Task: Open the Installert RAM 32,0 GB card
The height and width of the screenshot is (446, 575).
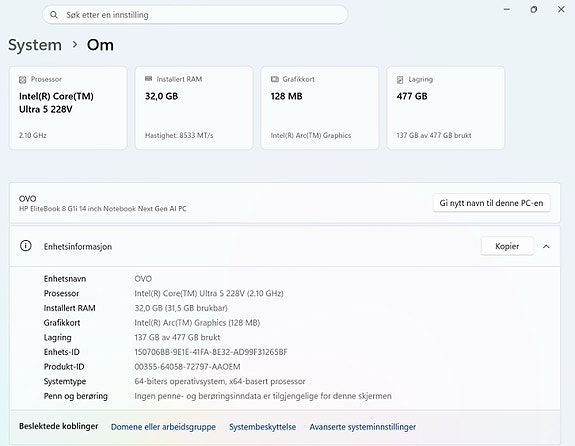Action: (x=194, y=108)
